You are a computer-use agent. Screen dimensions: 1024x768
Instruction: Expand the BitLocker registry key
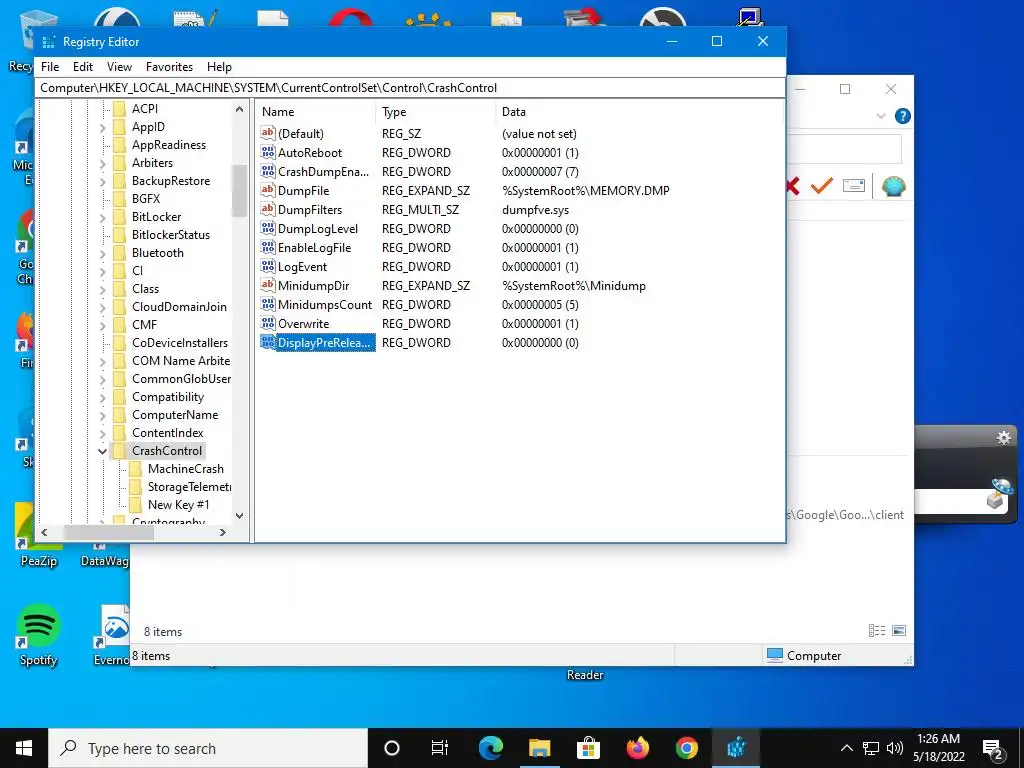tap(103, 217)
